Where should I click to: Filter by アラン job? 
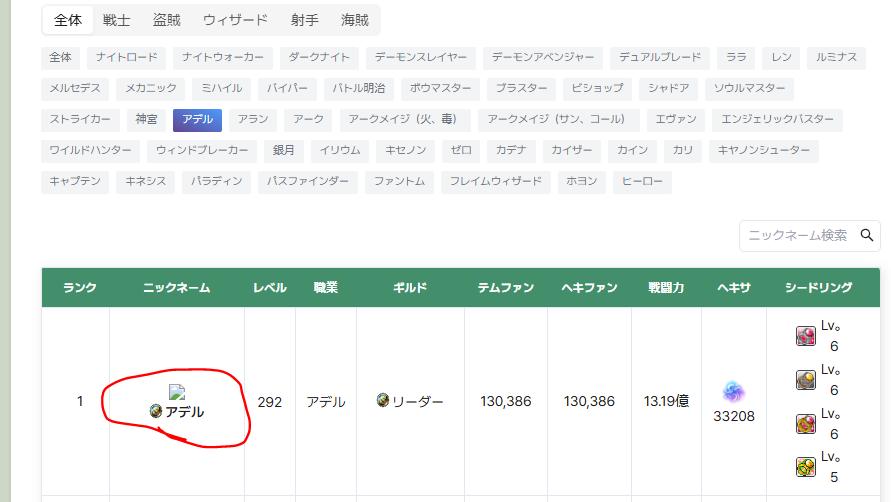click(x=253, y=119)
